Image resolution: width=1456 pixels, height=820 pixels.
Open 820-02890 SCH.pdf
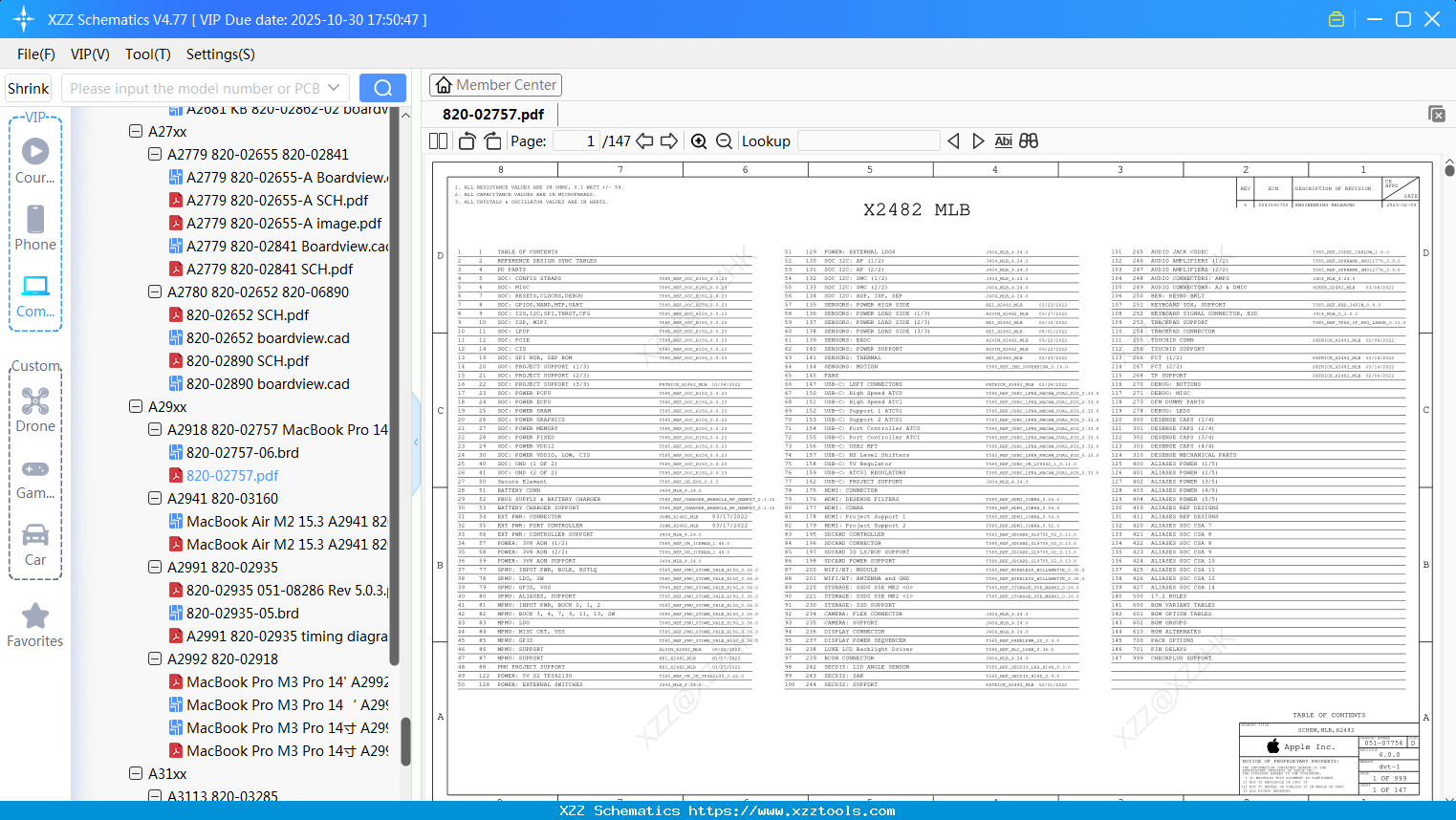click(x=239, y=360)
